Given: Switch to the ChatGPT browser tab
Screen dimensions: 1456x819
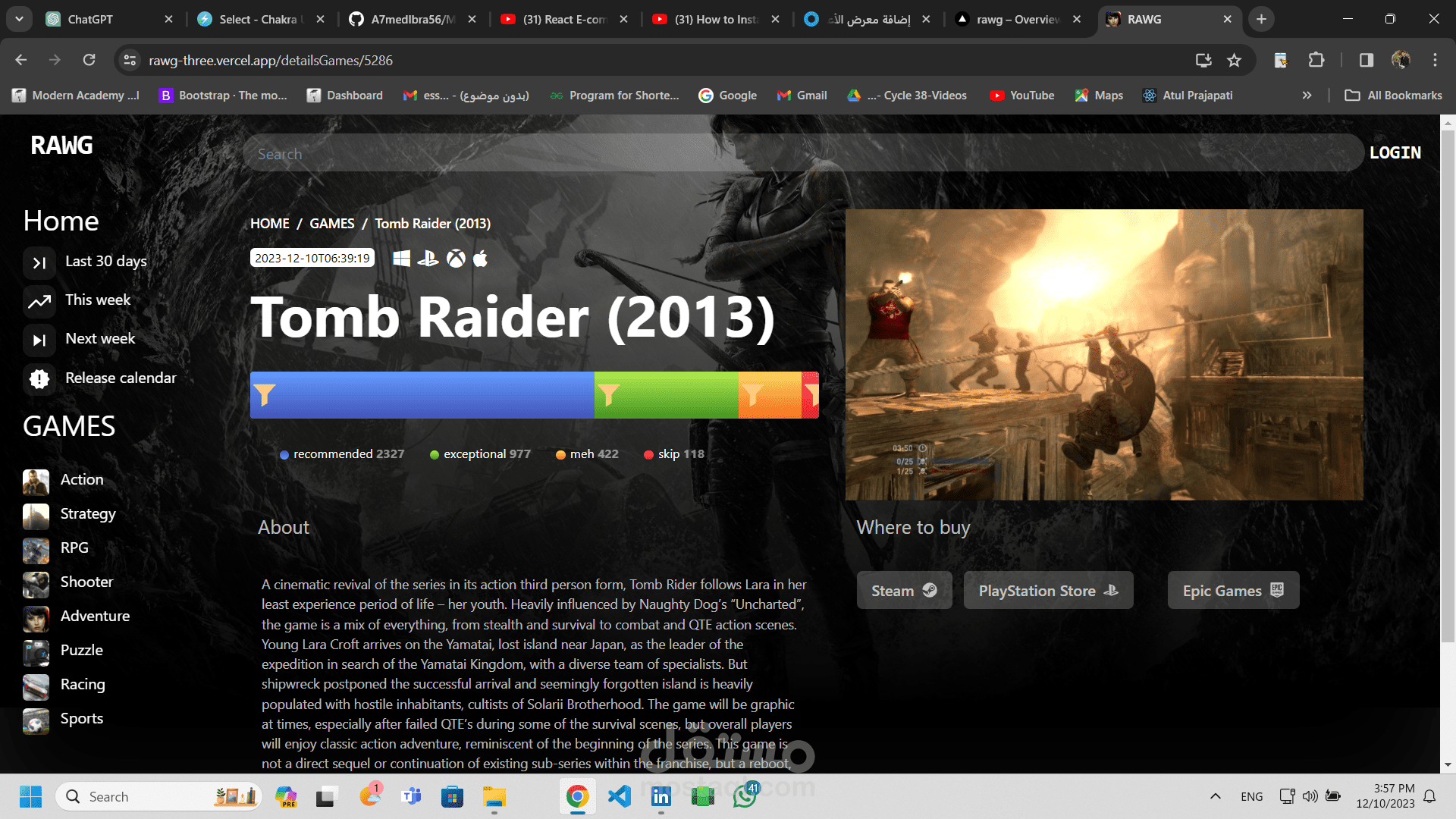Looking at the screenshot, I should click(x=91, y=19).
